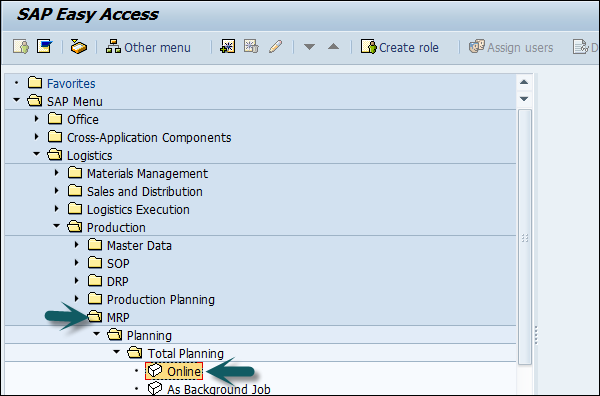This screenshot has width=600, height=396.
Task: Click the tree scrollbar up arrow
Action: point(524,82)
